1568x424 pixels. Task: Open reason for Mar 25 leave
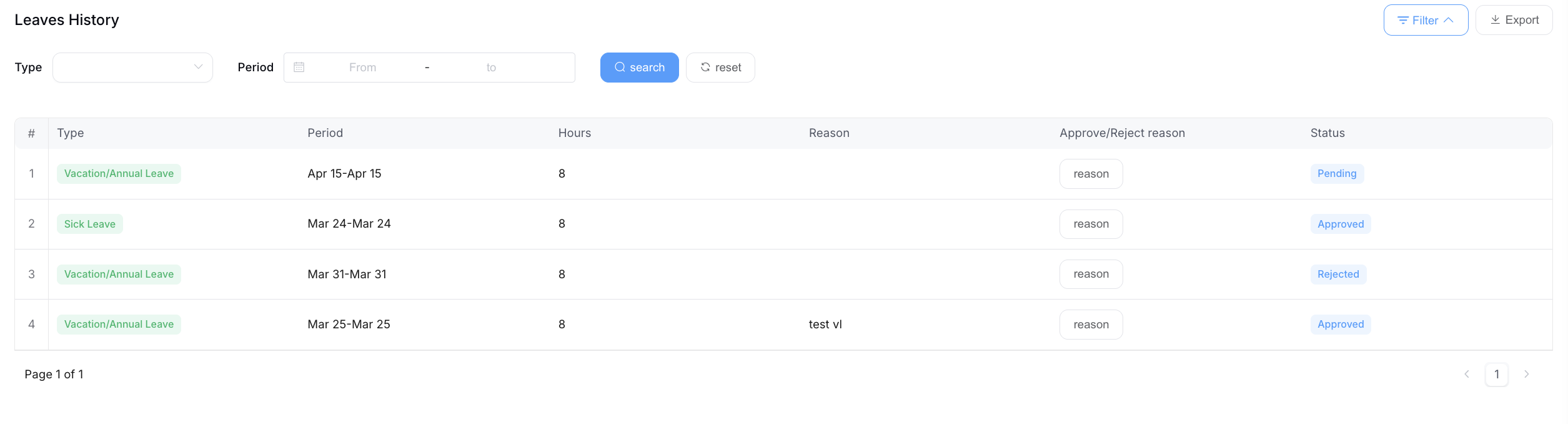coord(1091,325)
